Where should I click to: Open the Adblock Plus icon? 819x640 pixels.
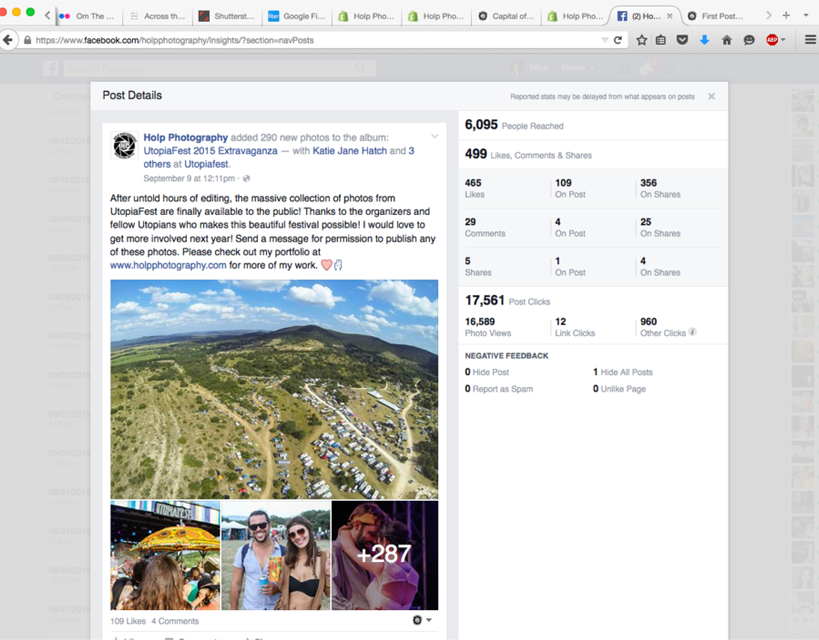coord(772,40)
